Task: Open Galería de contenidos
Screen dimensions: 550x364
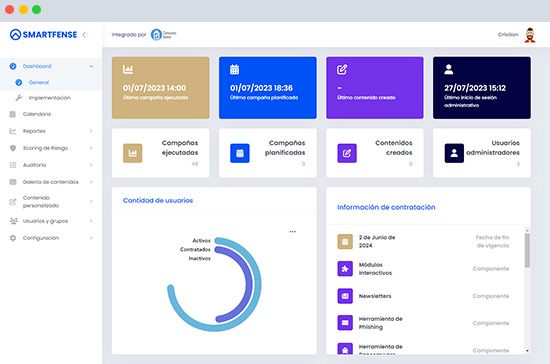Action: [51, 182]
